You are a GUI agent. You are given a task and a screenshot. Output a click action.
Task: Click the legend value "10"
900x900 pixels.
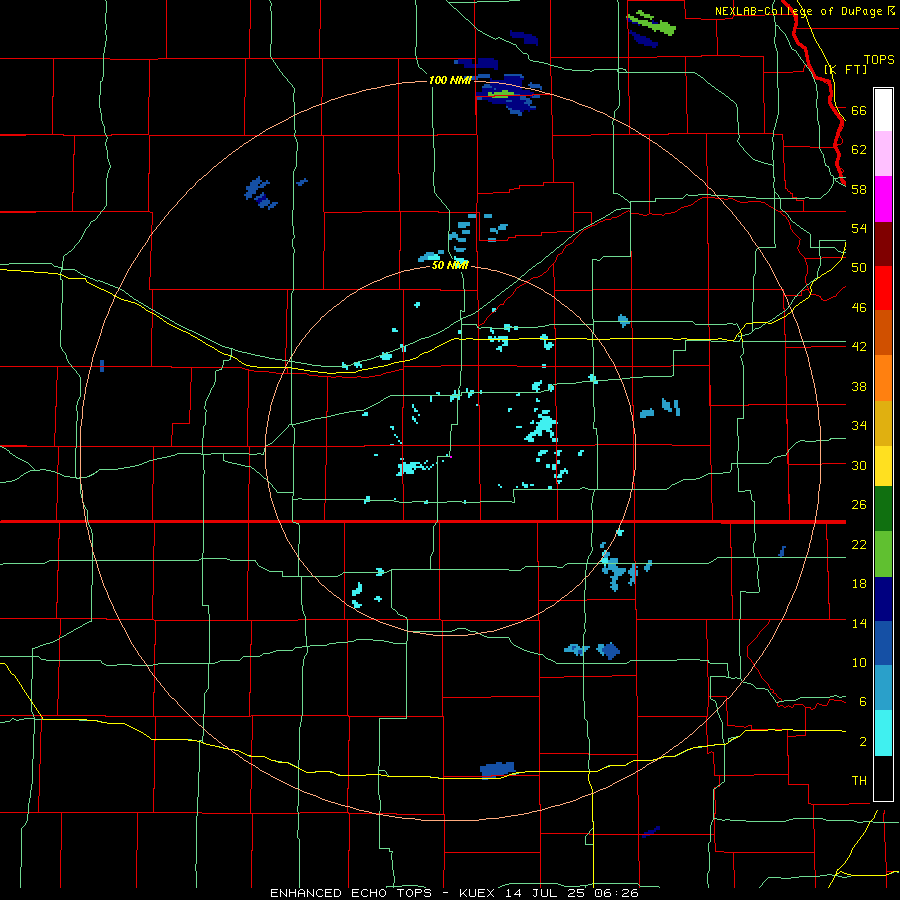(x=859, y=663)
